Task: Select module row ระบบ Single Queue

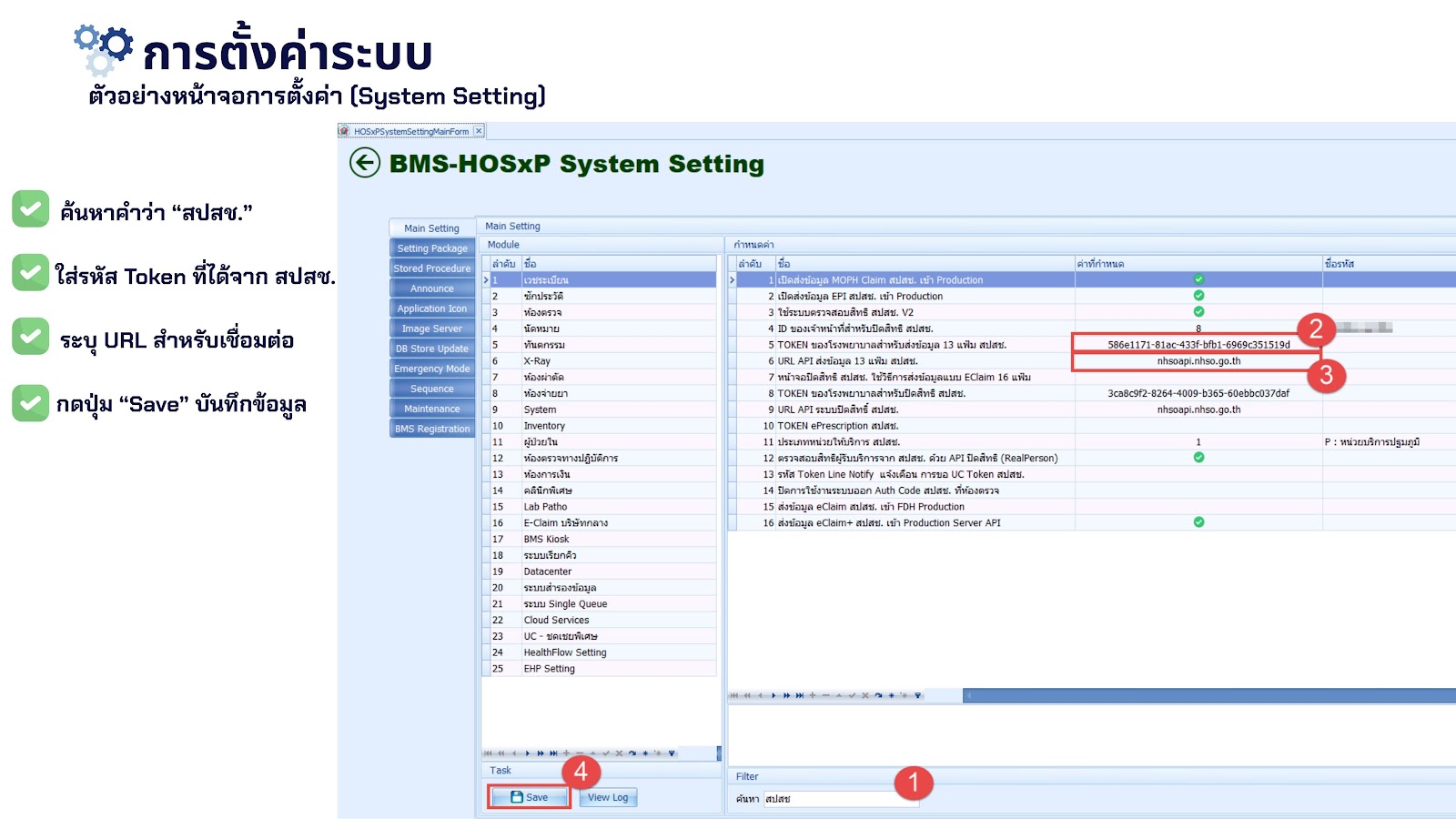Action: click(600, 604)
